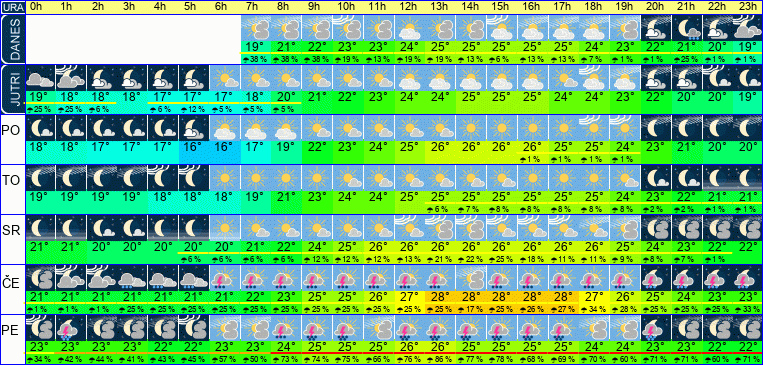Select the PE row label
The image size is (763, 365).
pos(12,332)
